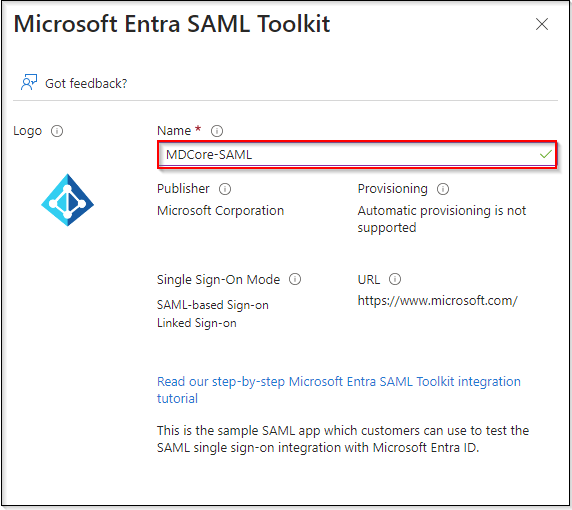Click the Publisher info icon
This screenshot has height=510, width=572.
[225, 189]
